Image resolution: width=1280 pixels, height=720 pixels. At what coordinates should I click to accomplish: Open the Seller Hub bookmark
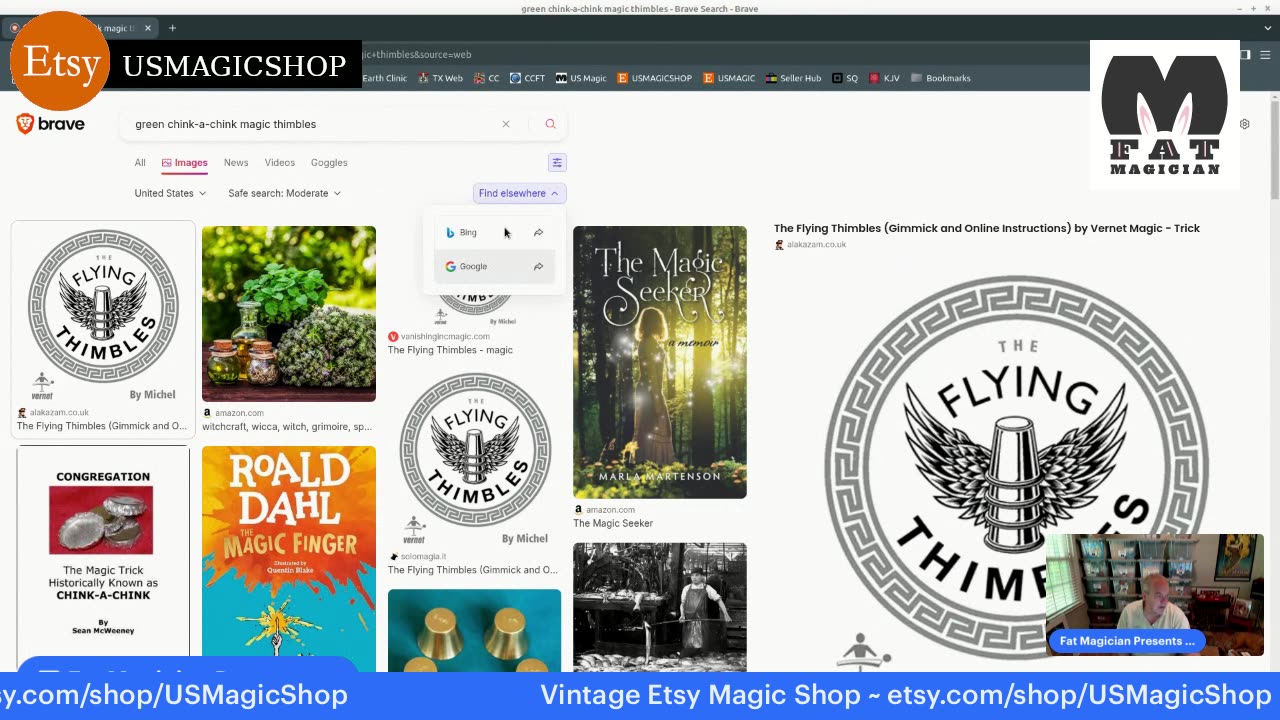(x=793, y=78)
